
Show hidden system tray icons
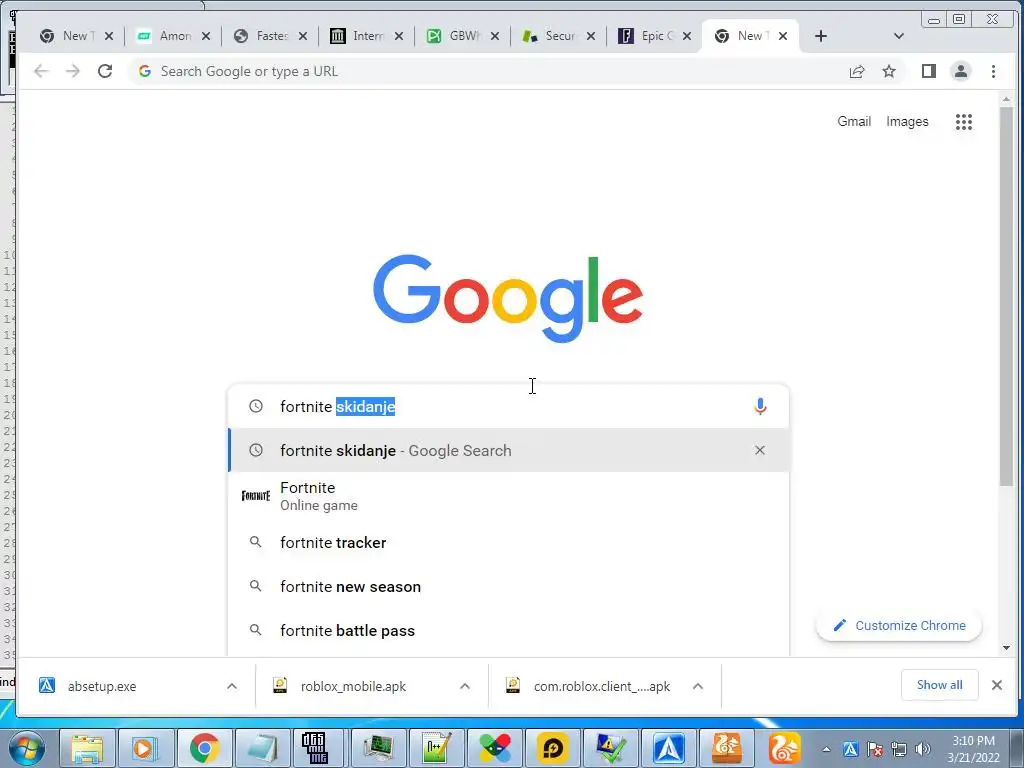pos(826,749)
